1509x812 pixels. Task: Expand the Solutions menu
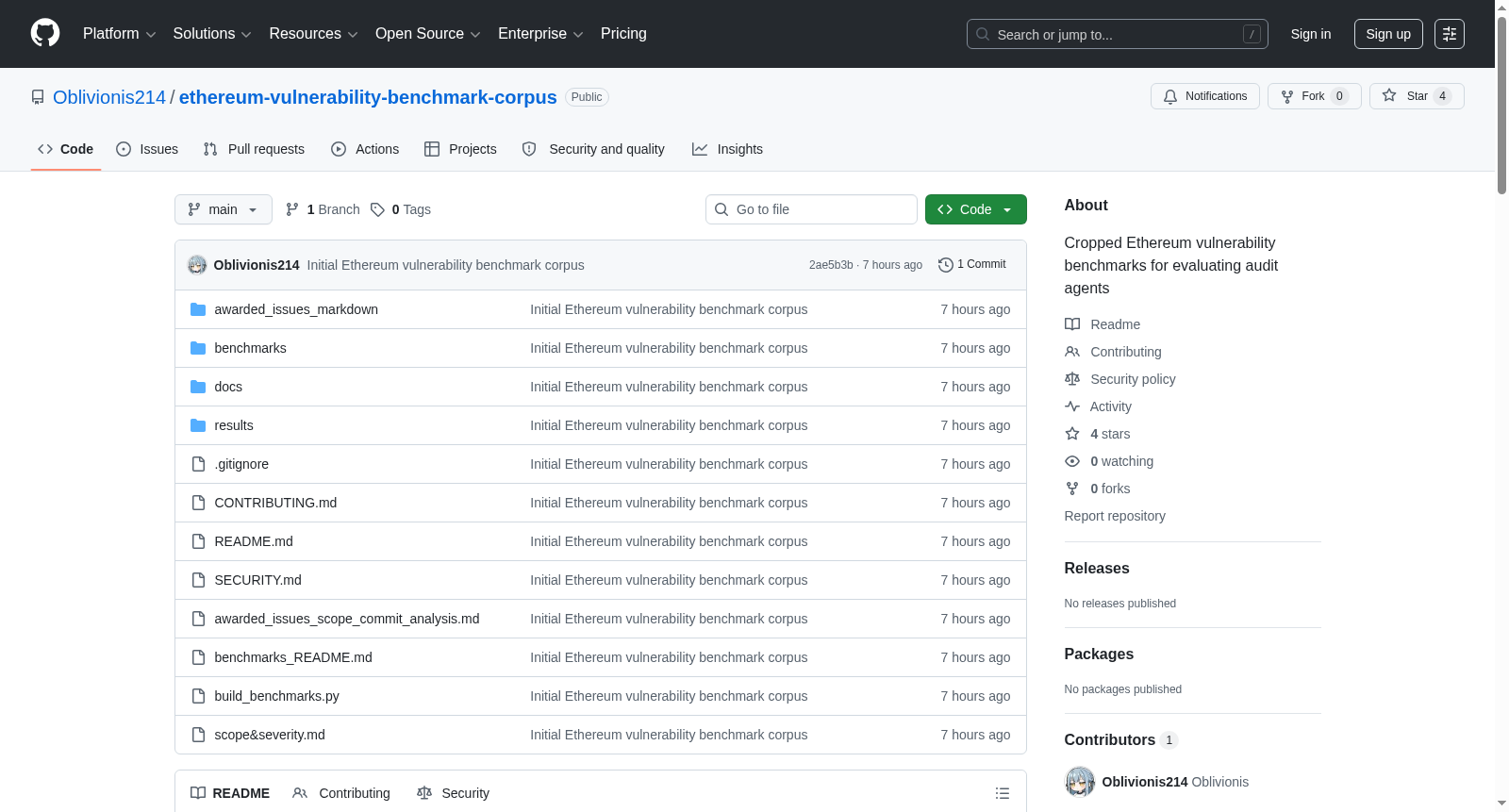point(212,34)
